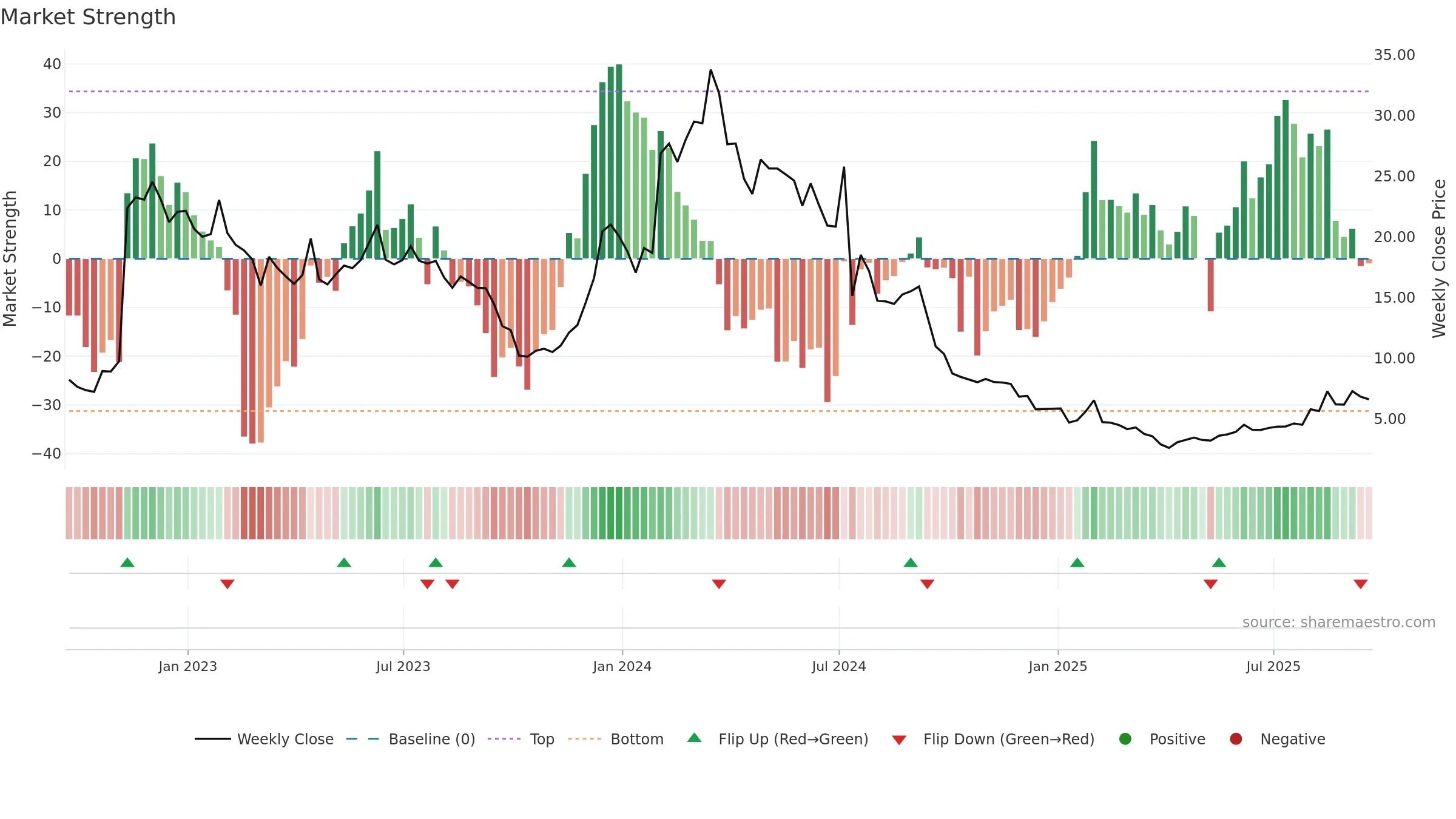Viewport: 1456px width, 819px height.
Task: Click the 5.00 tick on right axis
Action: tap(1390, 419)
